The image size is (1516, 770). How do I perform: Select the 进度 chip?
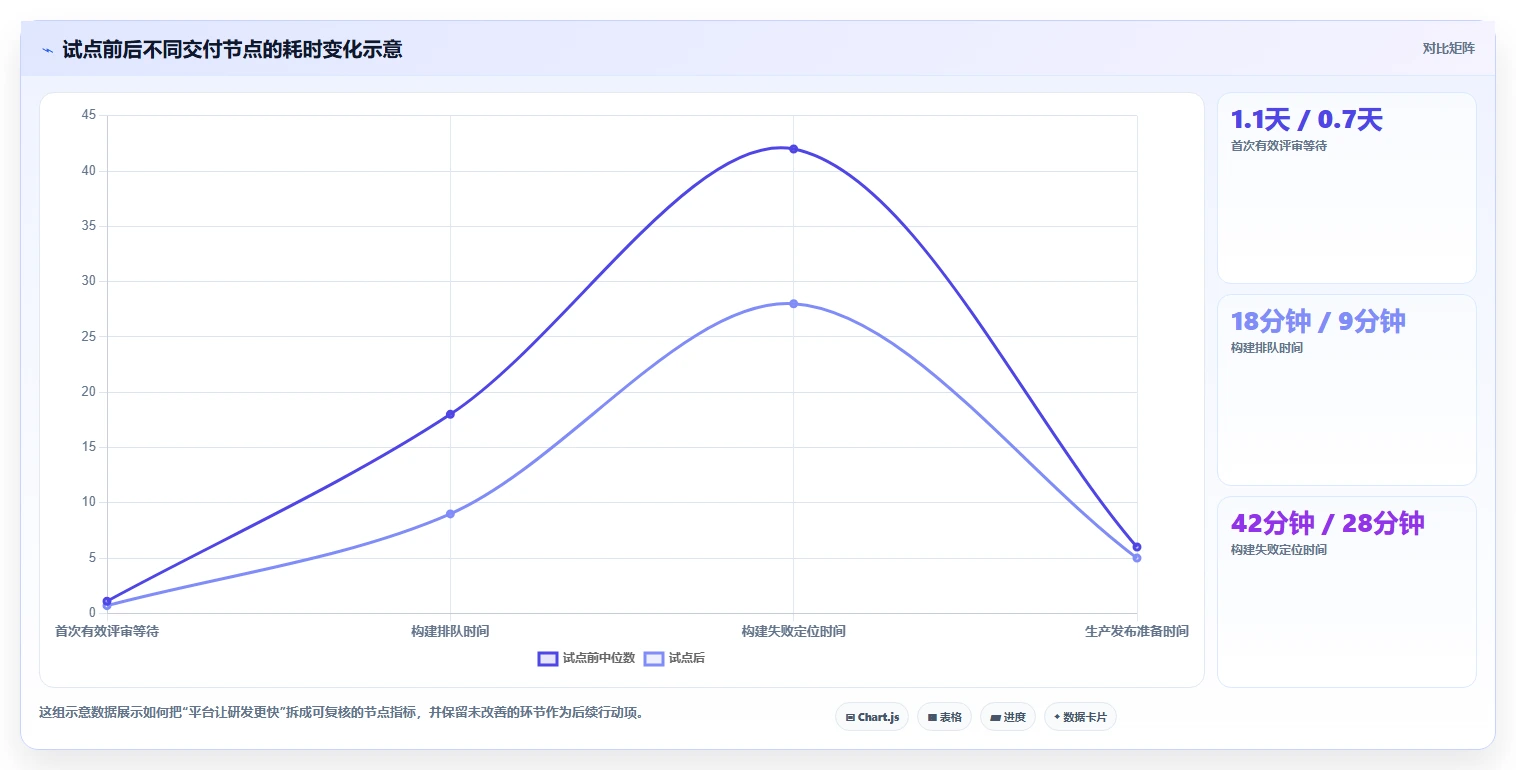click(1008, 717)
